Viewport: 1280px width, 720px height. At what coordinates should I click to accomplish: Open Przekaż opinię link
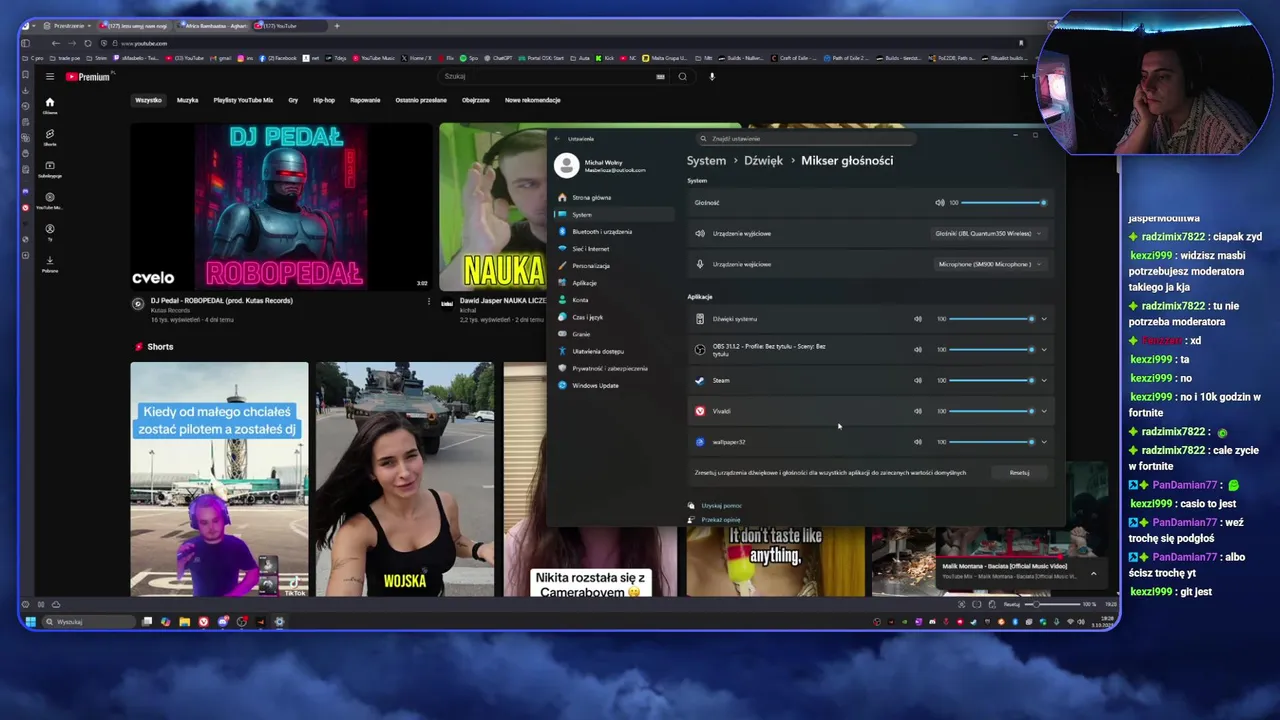(721, 520)
